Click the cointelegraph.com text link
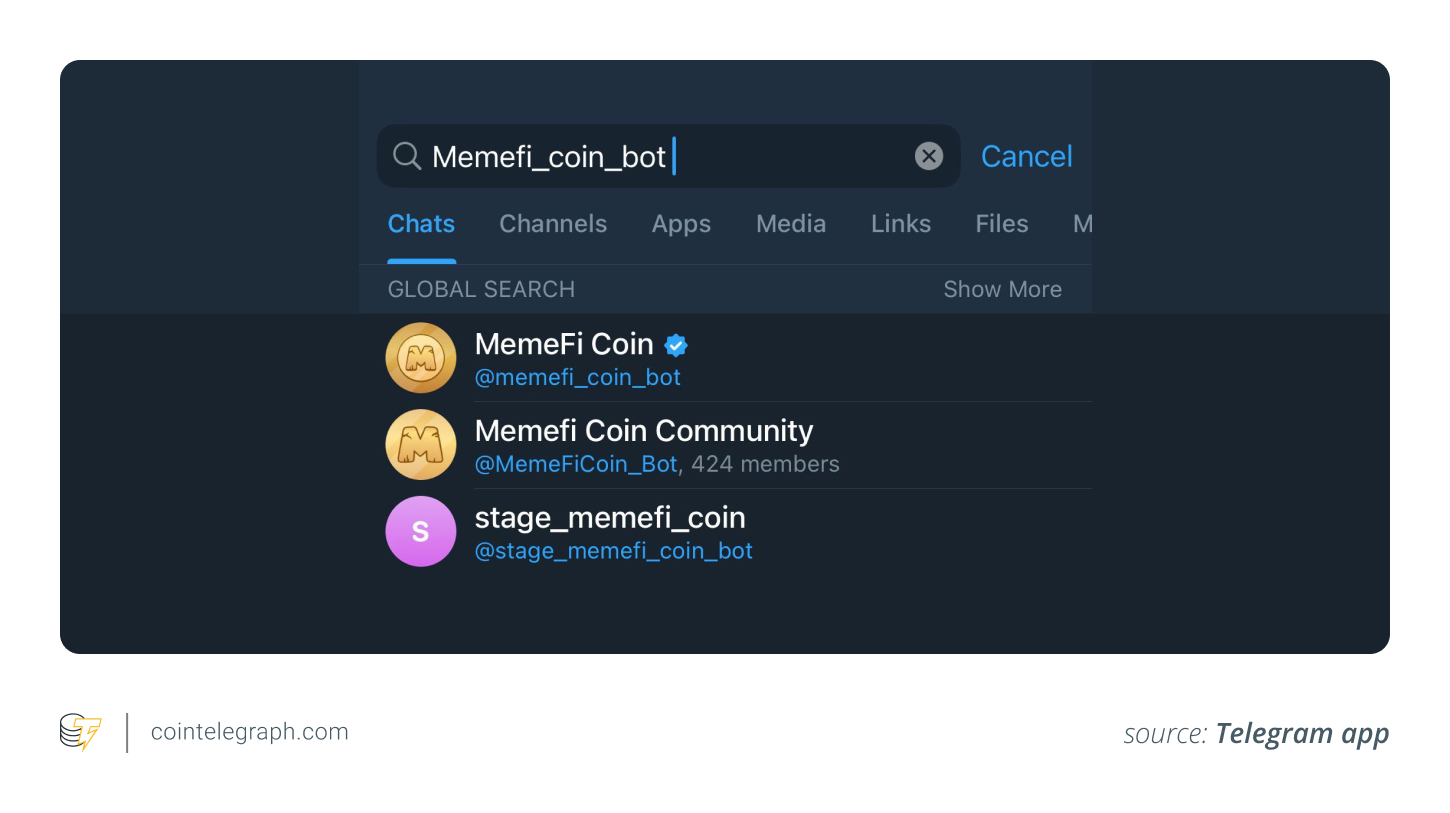Screen dimensions: 1450x813 250,732
